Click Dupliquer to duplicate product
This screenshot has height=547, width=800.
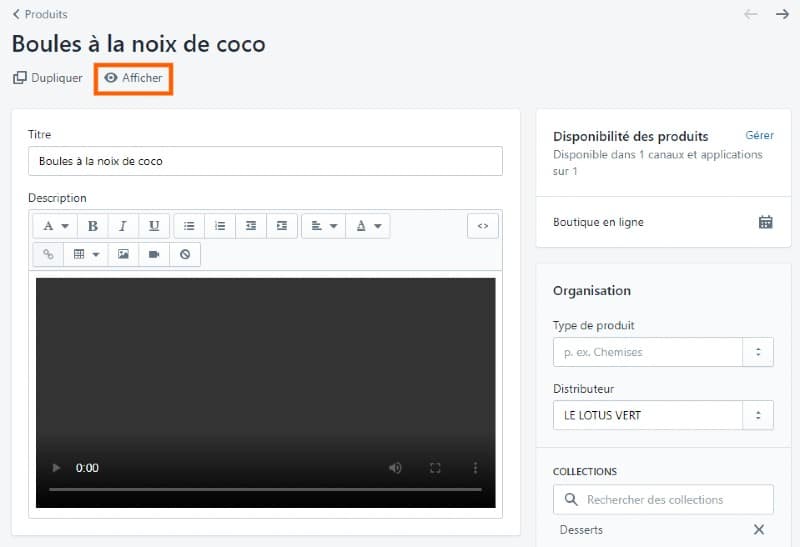click(x=47, y=78)
